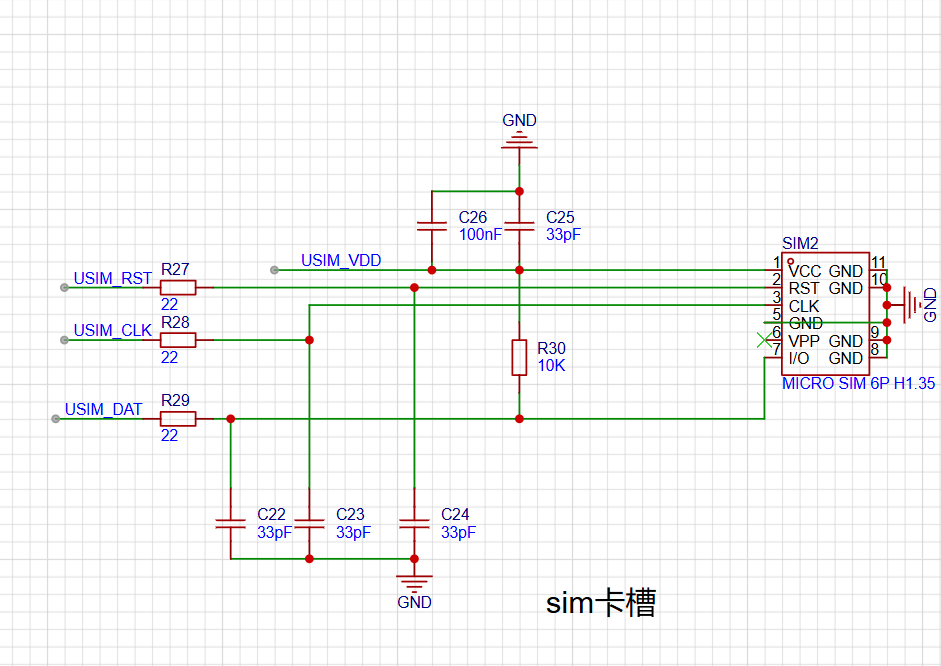Select the SIM2 connector component body
941x666 pixels.
pyautogui.click(x=825, y=314)
